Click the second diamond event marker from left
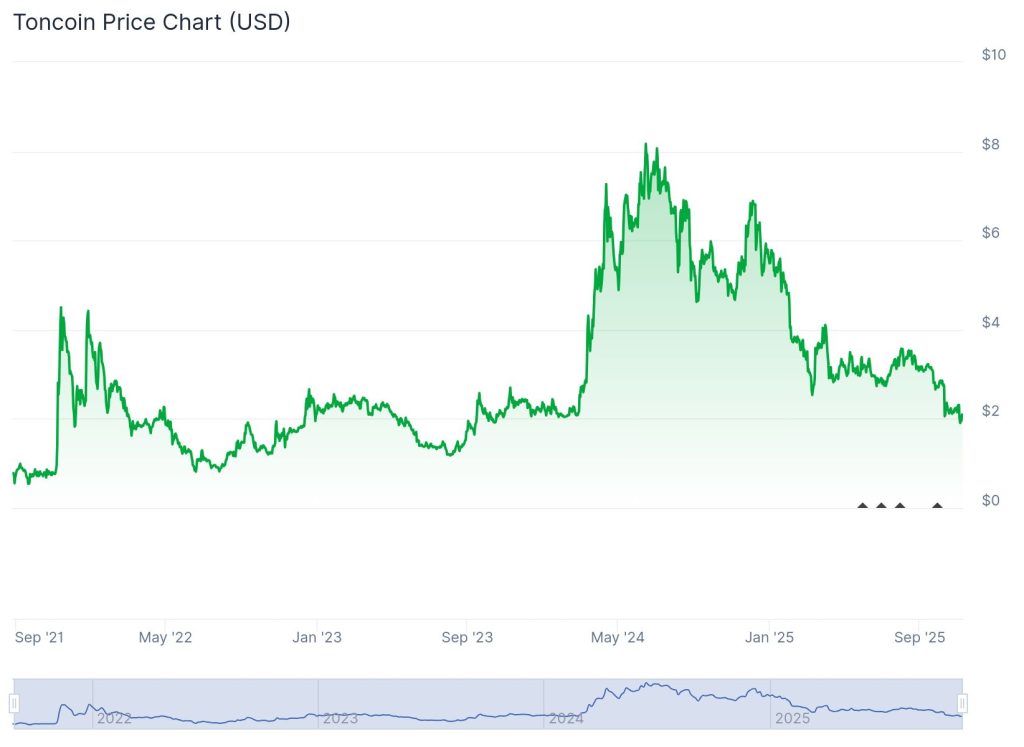Screen dimensions: 1024x747 tap(881, 506)
